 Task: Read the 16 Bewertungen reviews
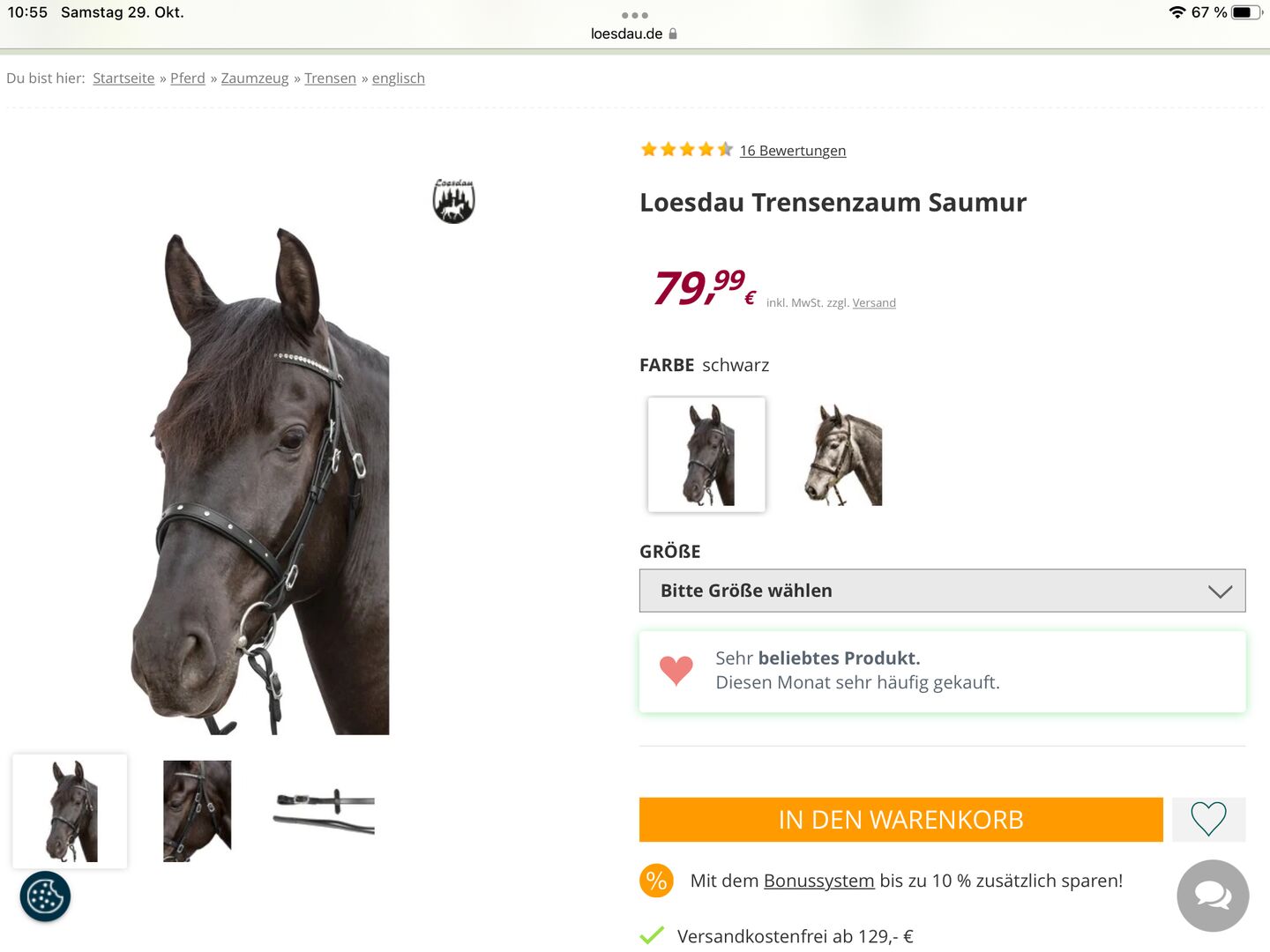click(792, 151)
